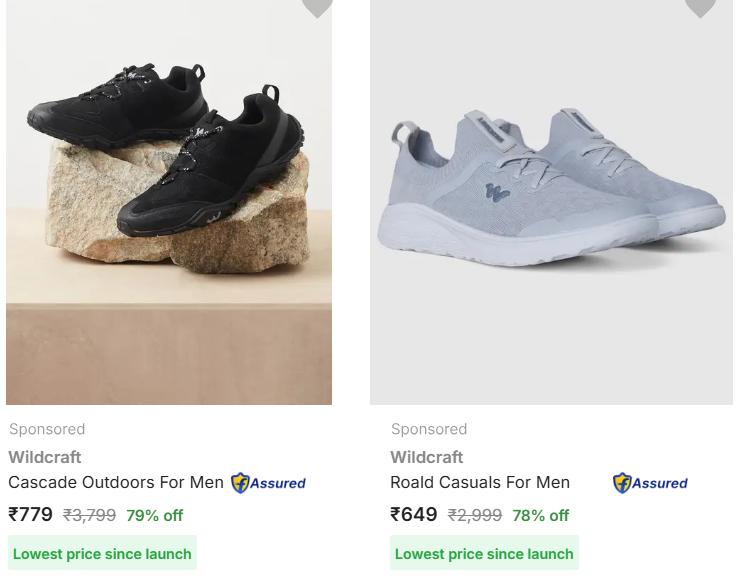Click the wishlist heart on the black shoes
The width and height of the screenshot is (742, 578).
[317, 7]
